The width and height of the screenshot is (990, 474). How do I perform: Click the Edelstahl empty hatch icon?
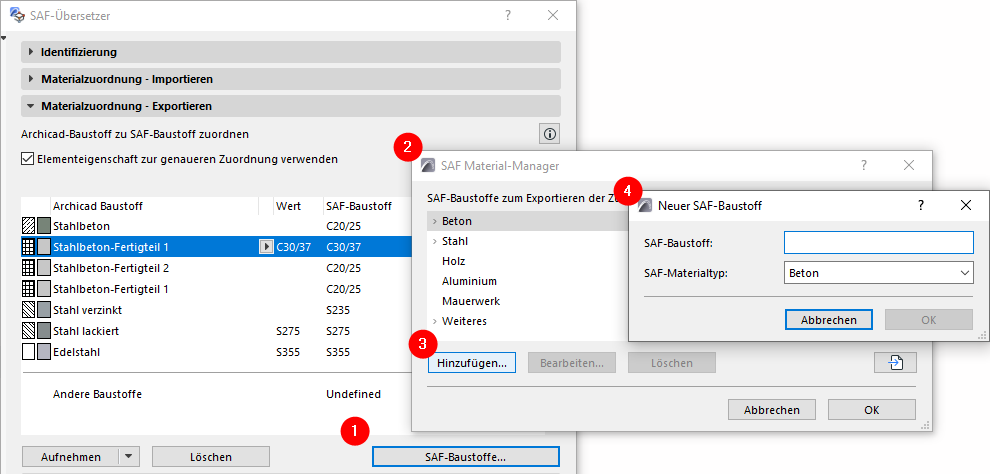click(x=28, y=352)
